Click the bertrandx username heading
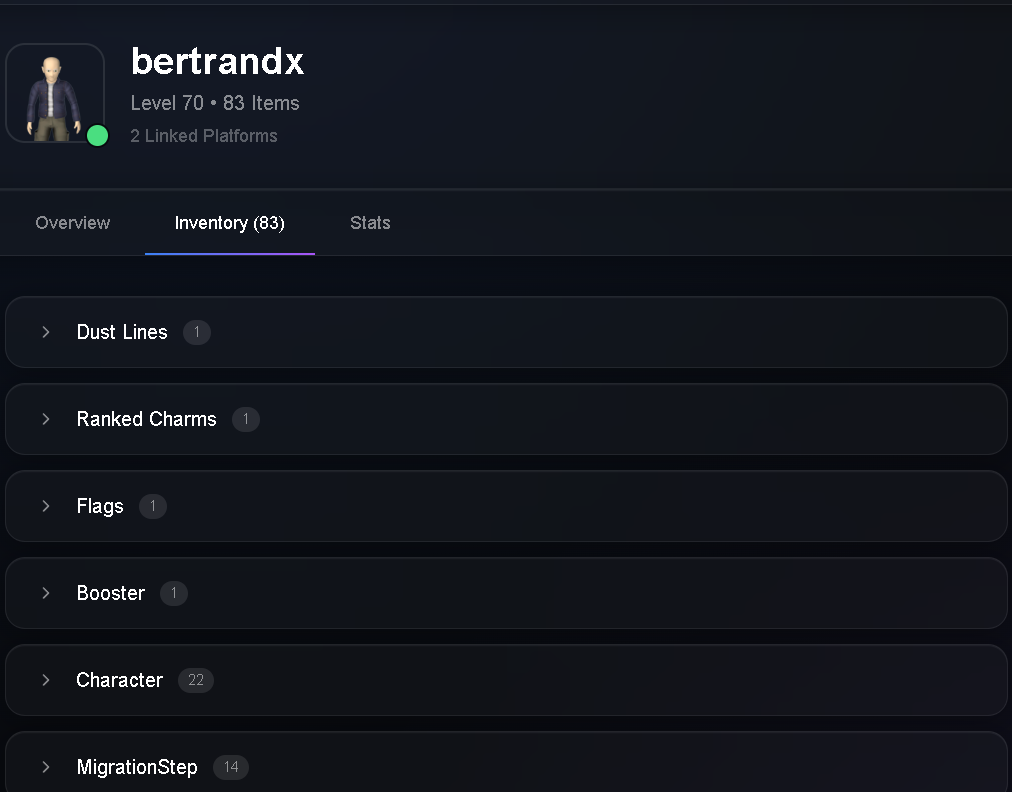The width and height of the screenshot is (1012, 792). tap(218, 61)
